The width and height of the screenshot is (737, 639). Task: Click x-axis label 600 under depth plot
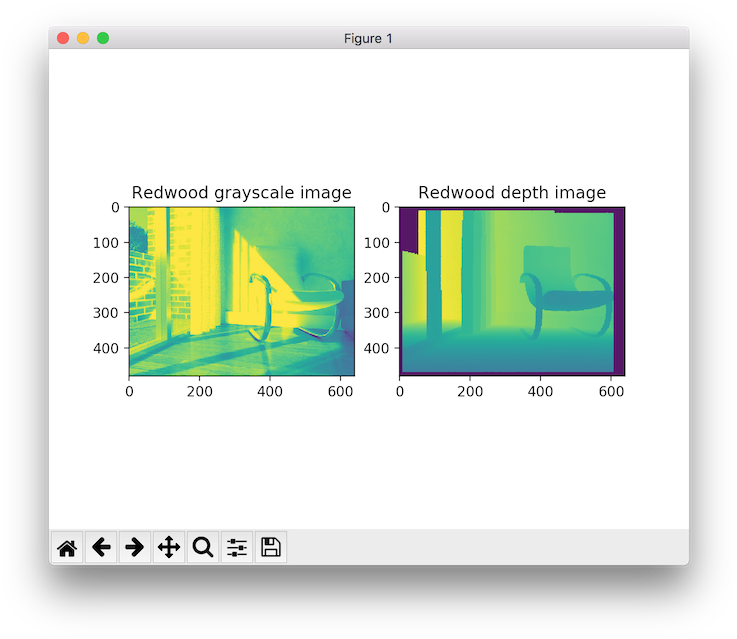(611, 391)
